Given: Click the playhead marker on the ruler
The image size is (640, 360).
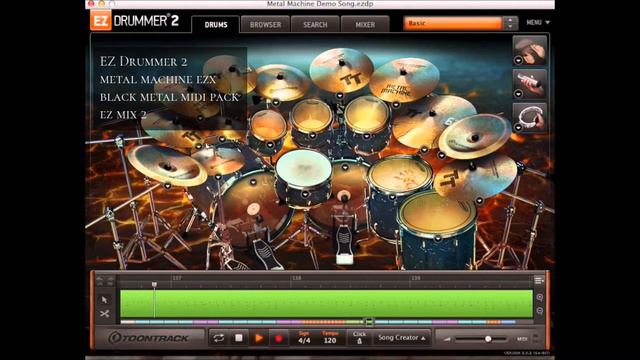Looking at the screenshot, I should coord(154,284).
